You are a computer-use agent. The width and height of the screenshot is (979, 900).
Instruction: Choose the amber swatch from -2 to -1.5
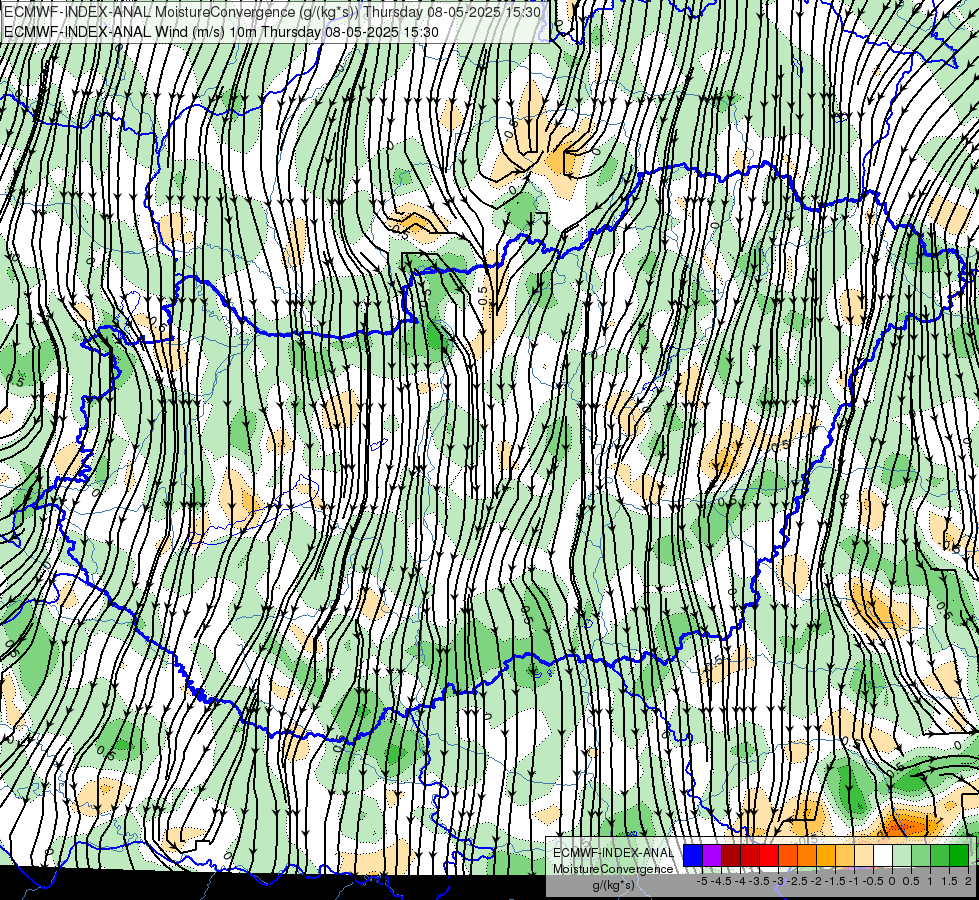(x=826, y=856)
